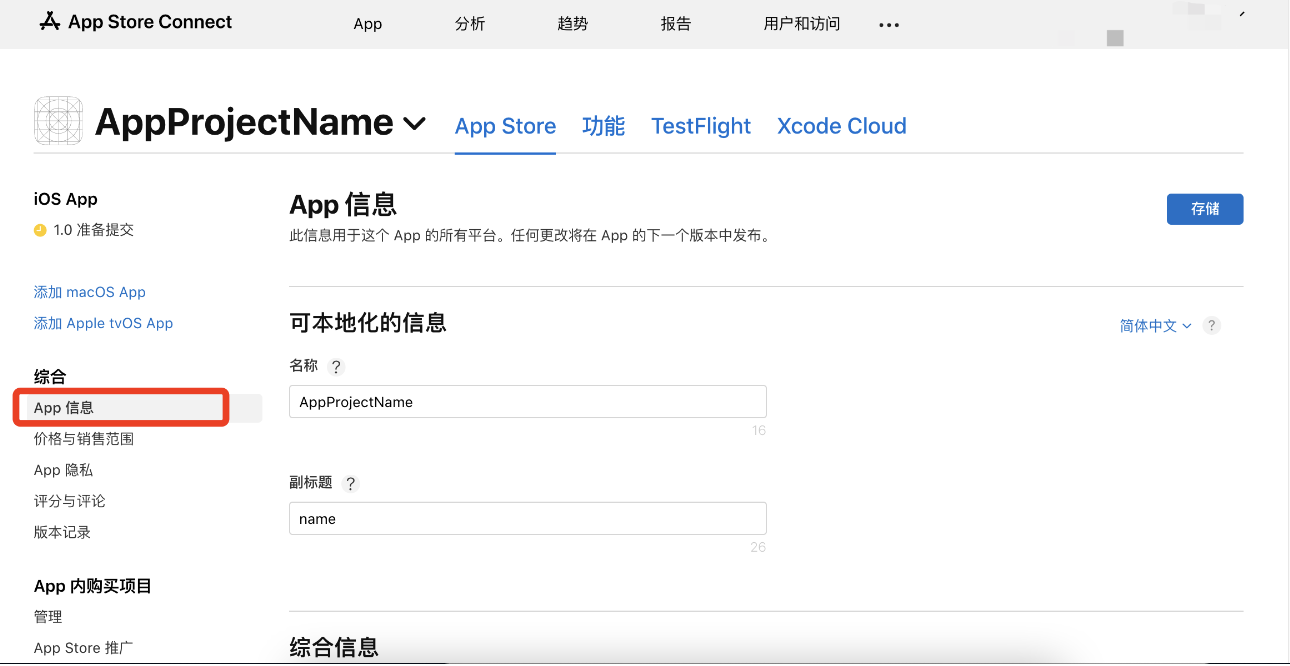
Task: Open the more menu (three dots) in top bar
Action: tap(889, 25)
